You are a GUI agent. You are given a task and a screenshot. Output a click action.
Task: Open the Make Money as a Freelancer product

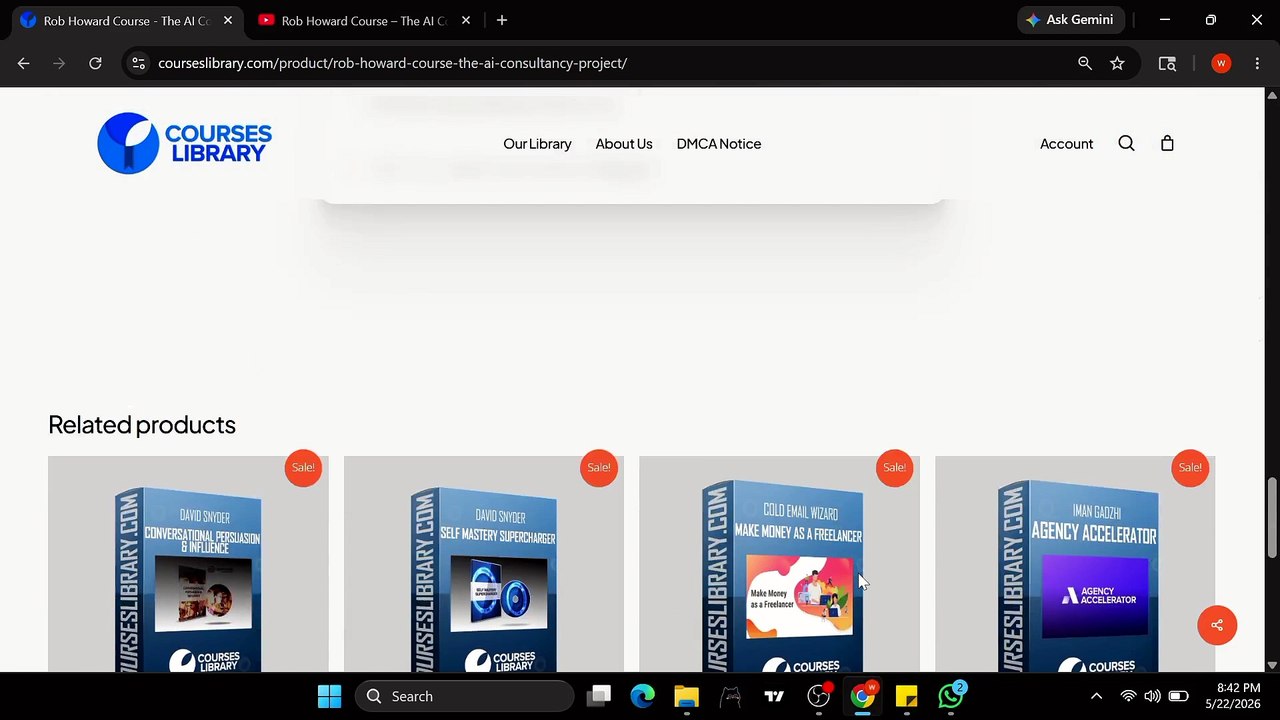(779, 564)
